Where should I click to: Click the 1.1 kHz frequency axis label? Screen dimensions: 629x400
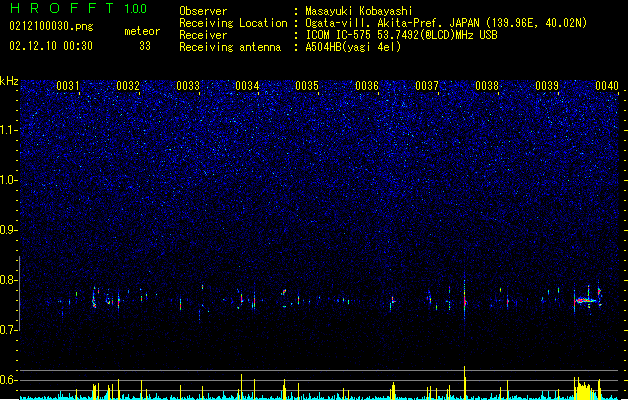pos(9,130)
